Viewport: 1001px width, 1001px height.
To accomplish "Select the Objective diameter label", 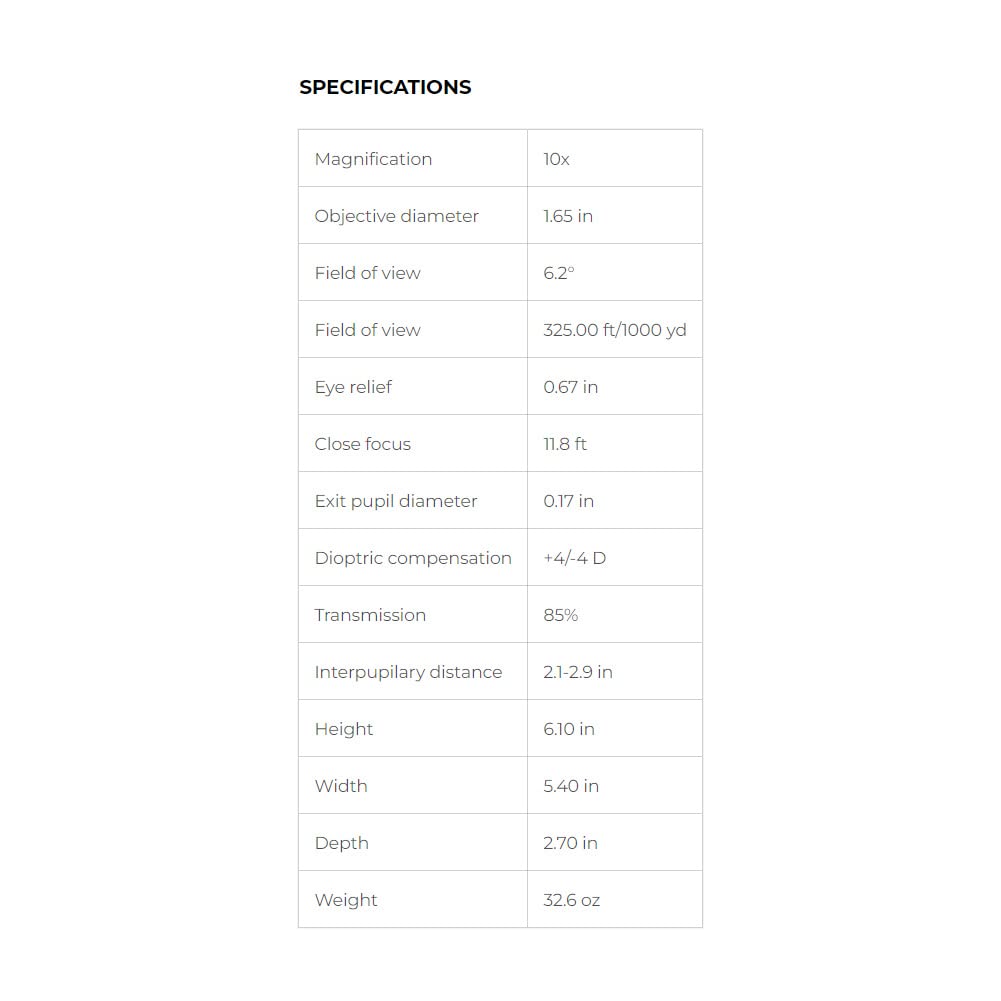I will 396,216.
